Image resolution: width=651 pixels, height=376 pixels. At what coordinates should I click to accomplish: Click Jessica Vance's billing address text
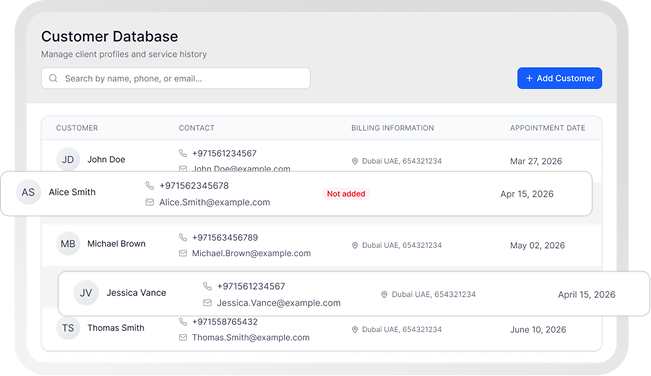pos(434,294)
